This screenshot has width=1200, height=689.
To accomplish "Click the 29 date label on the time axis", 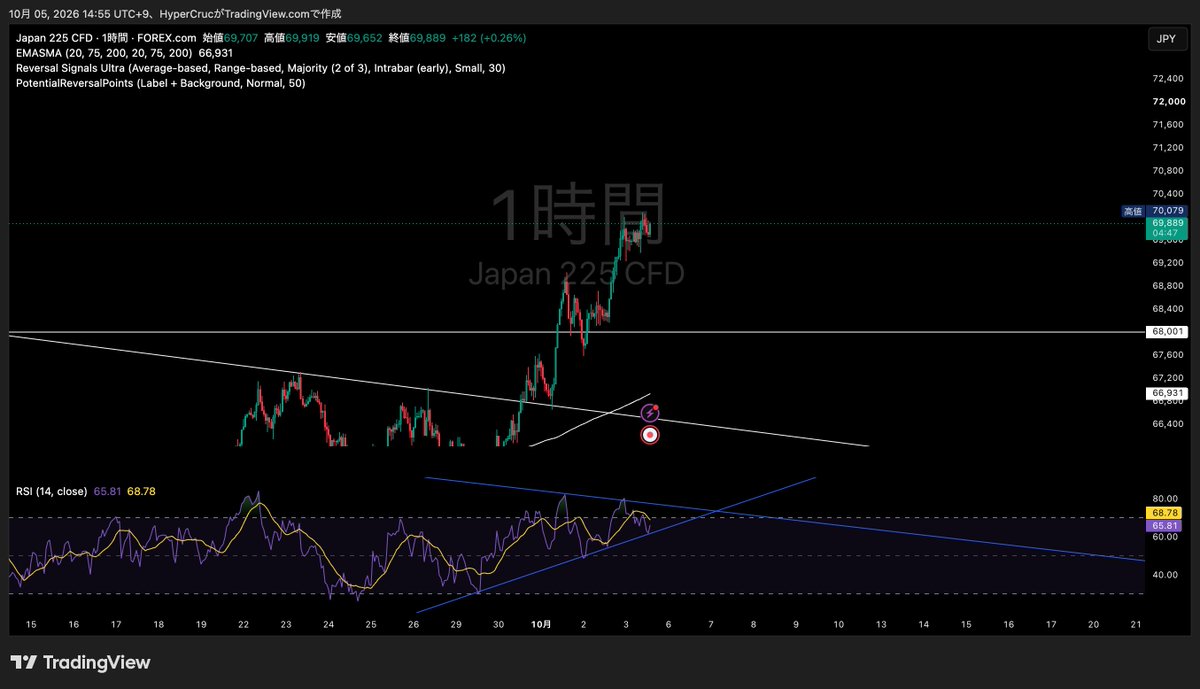I will click(456, 624).
